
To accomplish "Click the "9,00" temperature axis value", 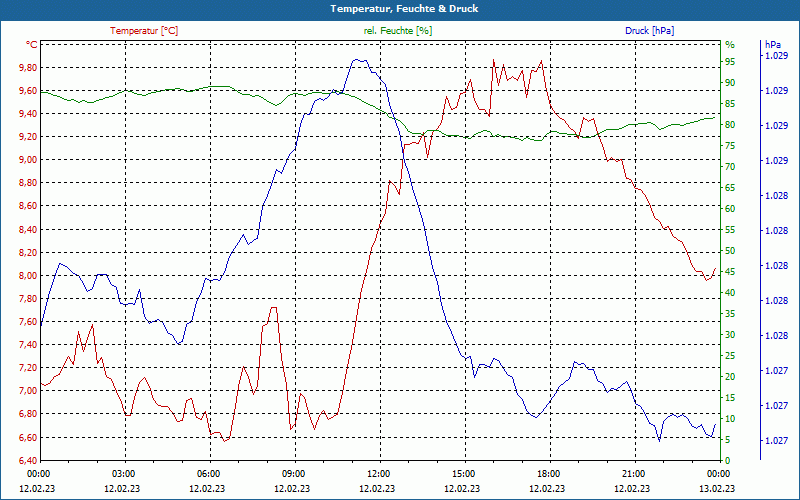I will [28, 160].
